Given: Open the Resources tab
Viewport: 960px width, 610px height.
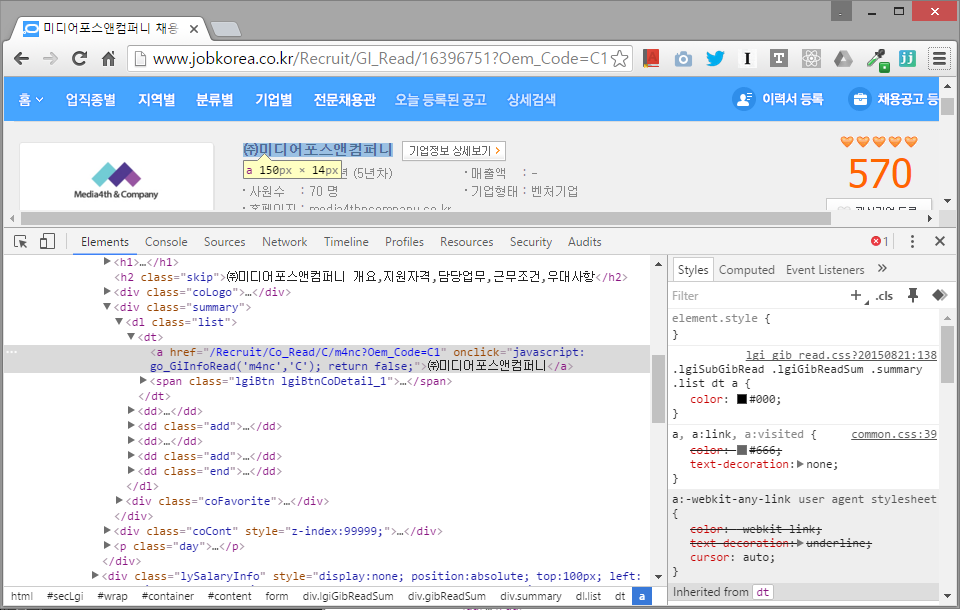Looking at the screenshot, I should point(467,242).
